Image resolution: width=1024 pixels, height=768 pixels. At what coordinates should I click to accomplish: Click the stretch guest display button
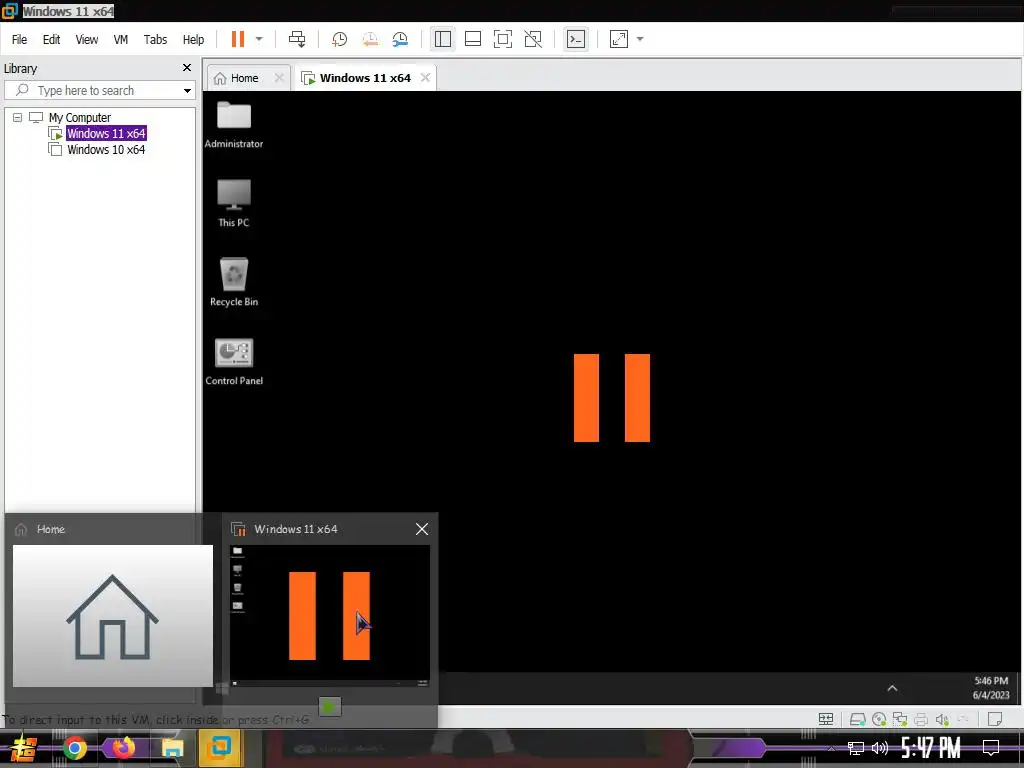[618, 39]
